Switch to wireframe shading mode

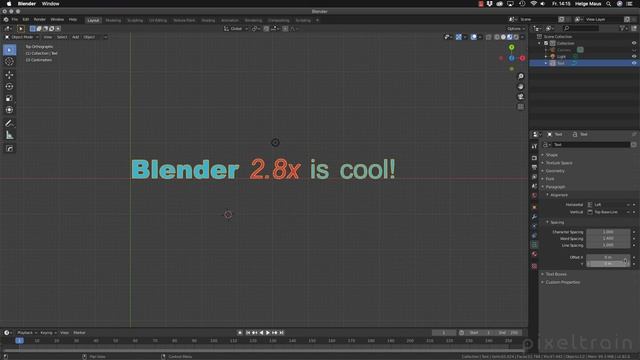coord(497,37)
